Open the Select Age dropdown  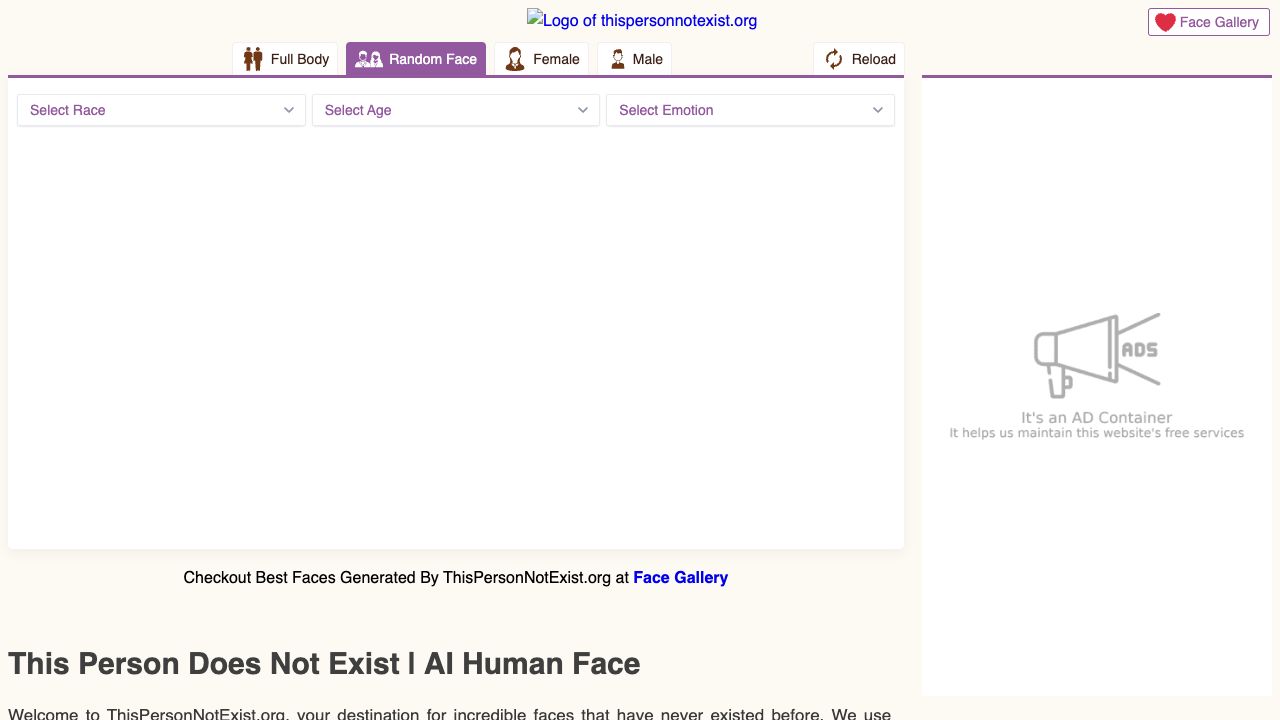pos(455,110)
